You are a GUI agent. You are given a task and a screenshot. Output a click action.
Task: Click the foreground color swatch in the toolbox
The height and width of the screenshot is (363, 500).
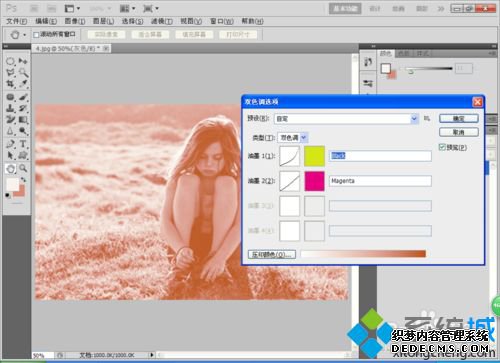click(x=13, y=184)
